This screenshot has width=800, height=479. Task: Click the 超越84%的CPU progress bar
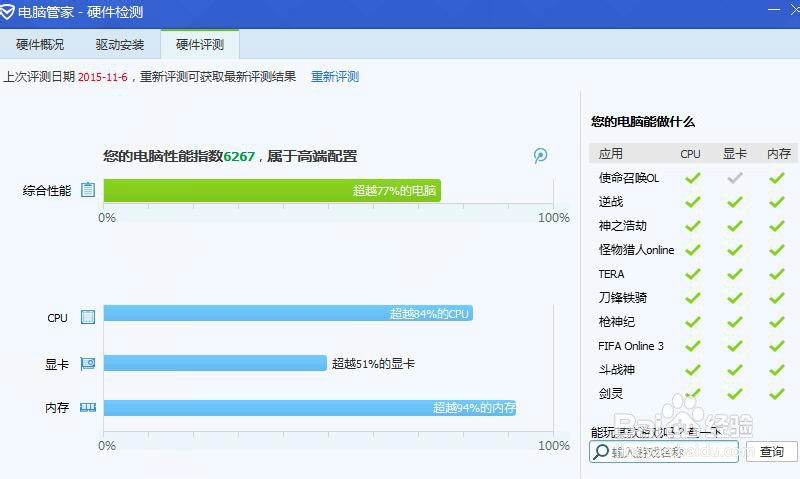coord(288,313)
